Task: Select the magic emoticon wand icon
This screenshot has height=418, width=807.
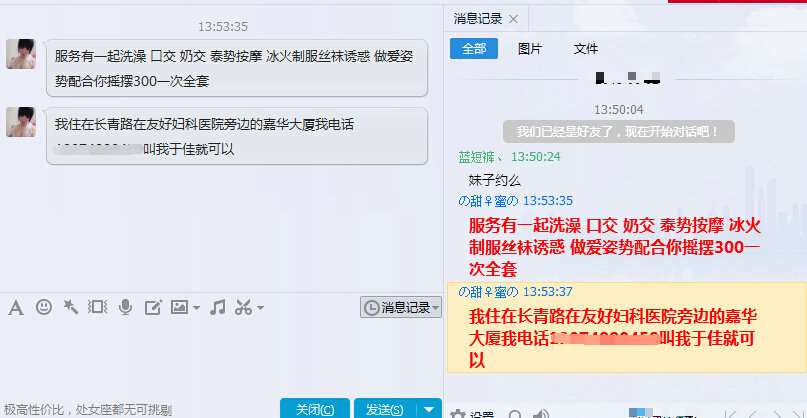Action: click(71, 307)
